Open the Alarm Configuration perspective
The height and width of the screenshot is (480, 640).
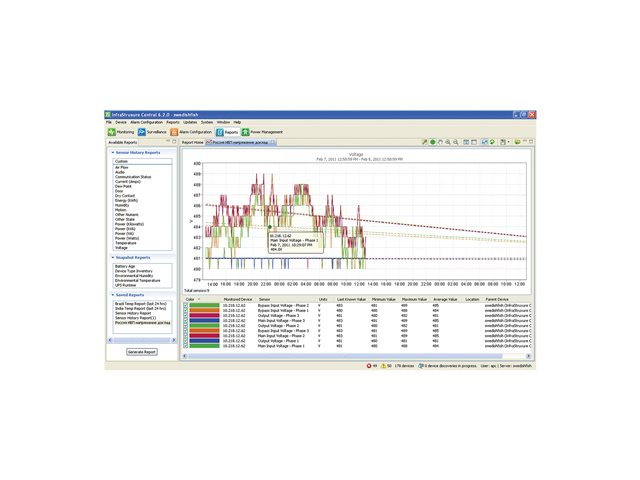(191, 131)
